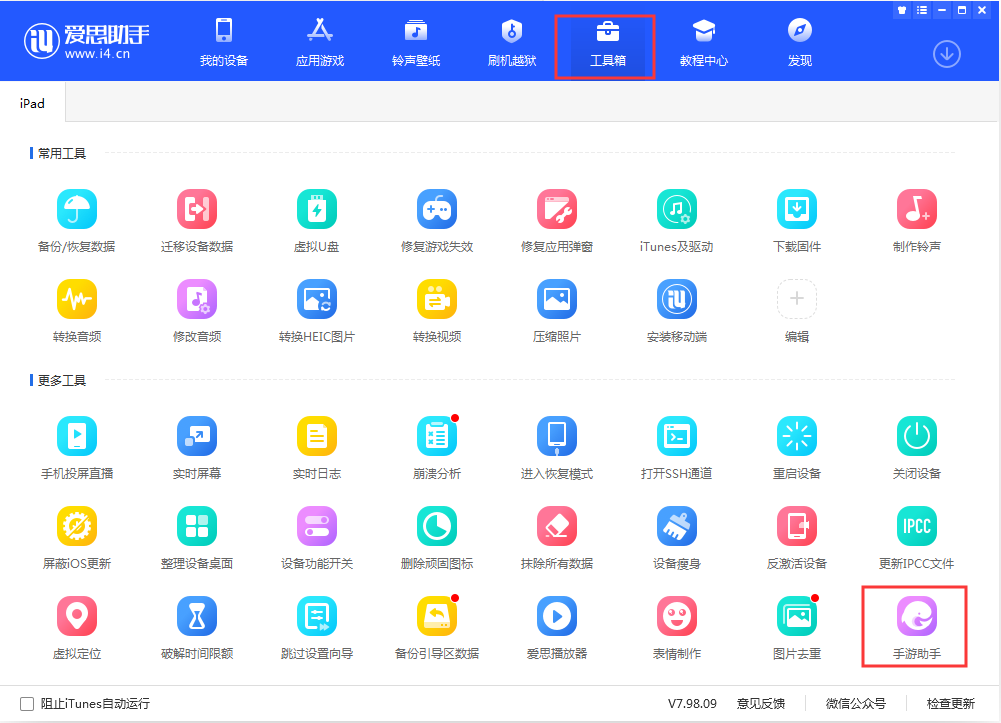Screen dimensions: 1001x723
Task: Open the circular download arrow dropdown
Action: click(946, 54)
